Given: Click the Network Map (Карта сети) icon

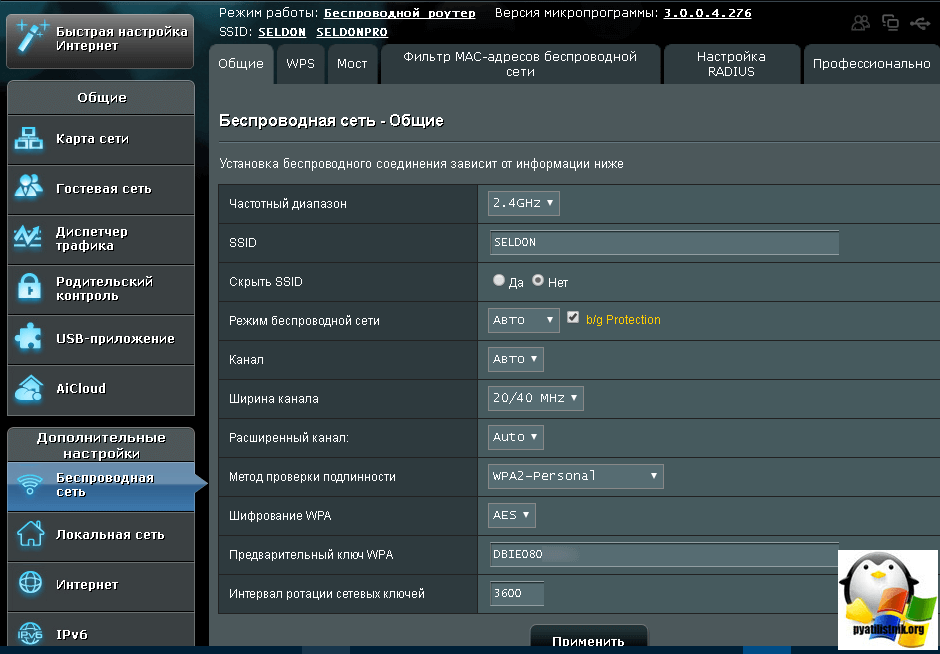Looking at the screenshot, I should tap(29, 139).
